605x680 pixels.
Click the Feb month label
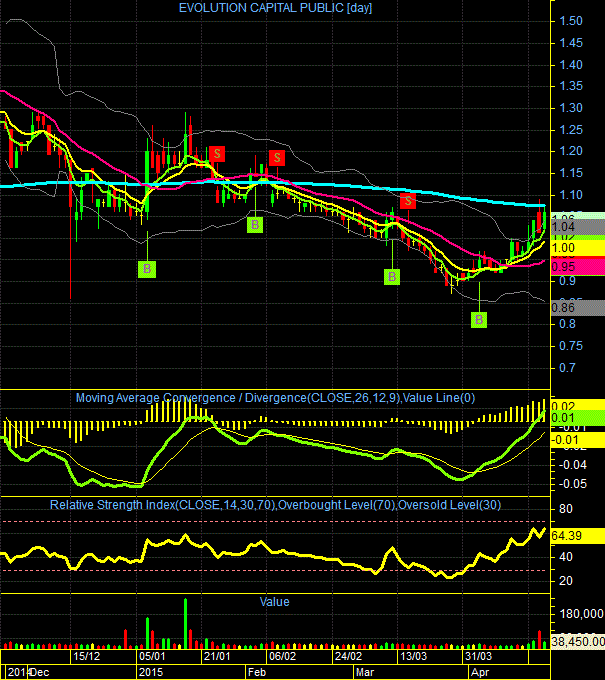(257, 672)
